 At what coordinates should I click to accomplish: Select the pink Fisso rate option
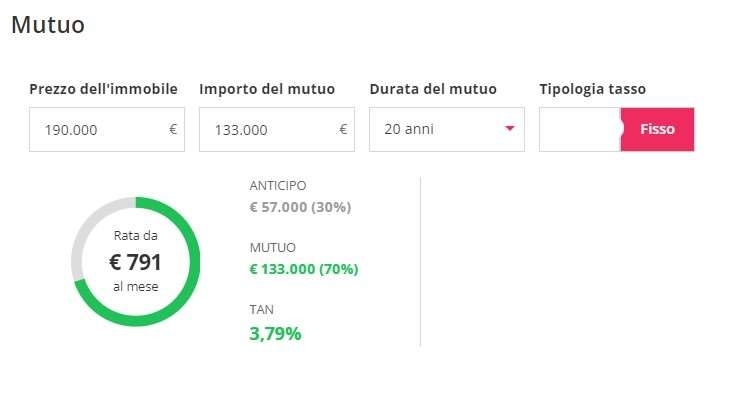(657, 129)
